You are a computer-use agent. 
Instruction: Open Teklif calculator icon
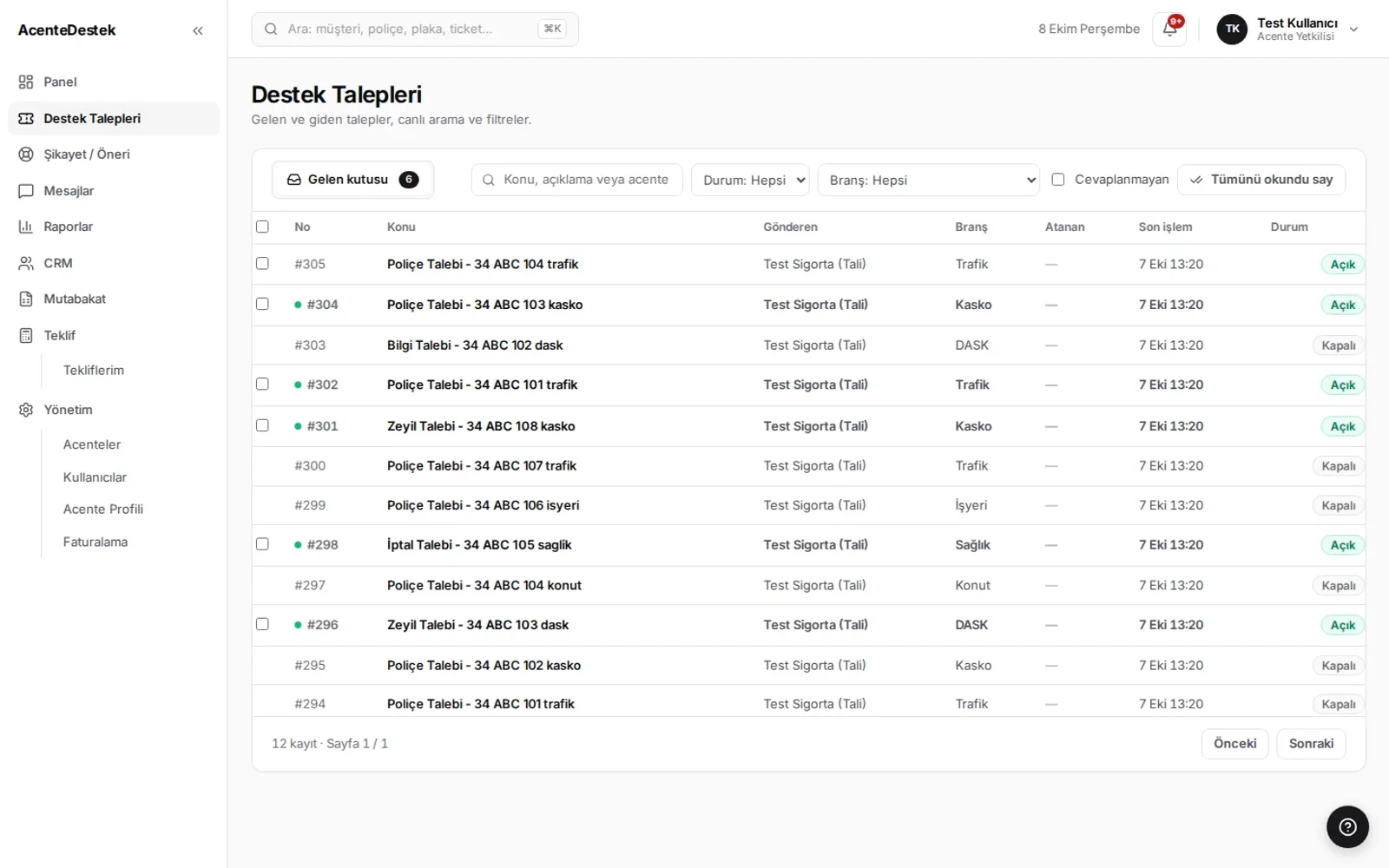26,335
